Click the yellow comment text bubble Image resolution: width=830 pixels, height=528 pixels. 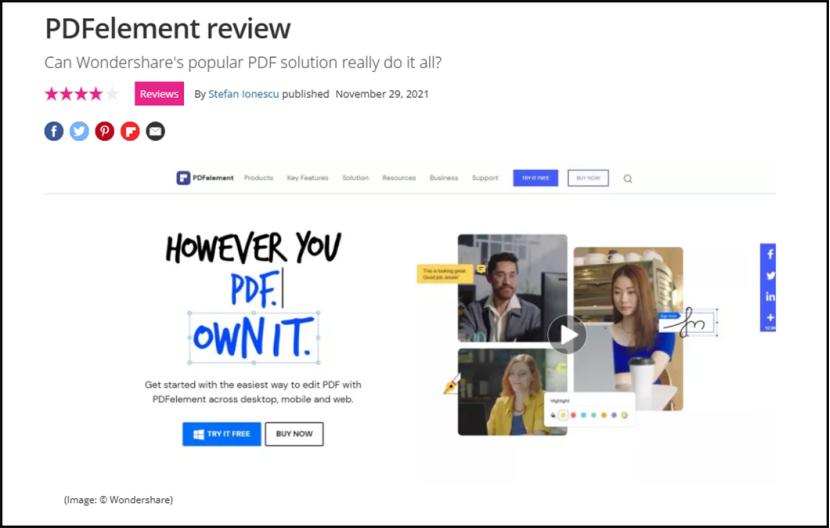[445, 274]
